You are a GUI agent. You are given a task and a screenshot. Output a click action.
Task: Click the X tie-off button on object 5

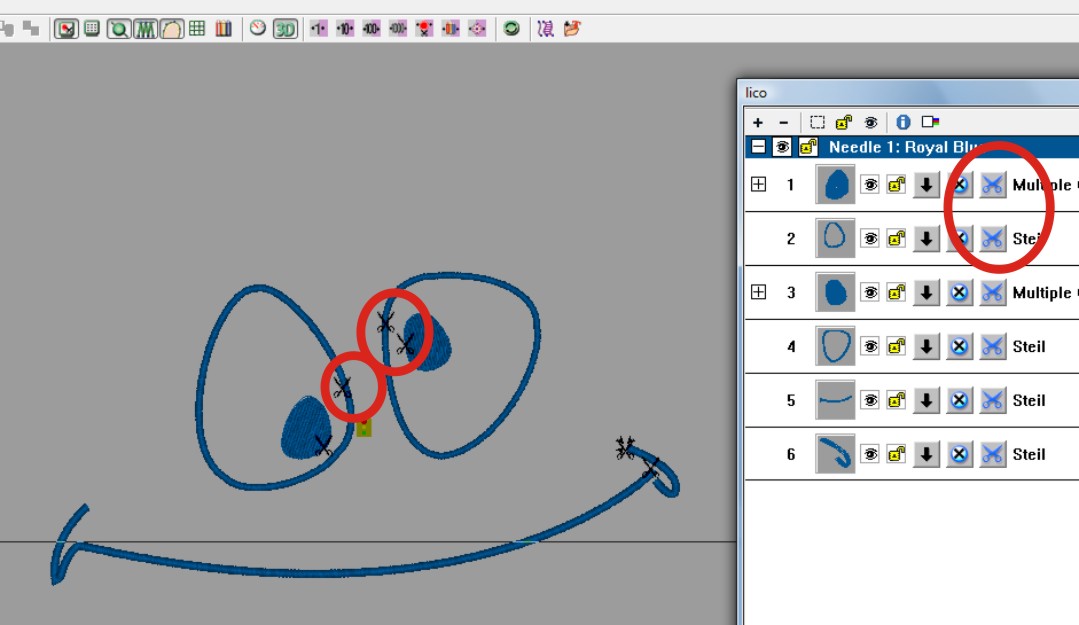click(959, 400)
